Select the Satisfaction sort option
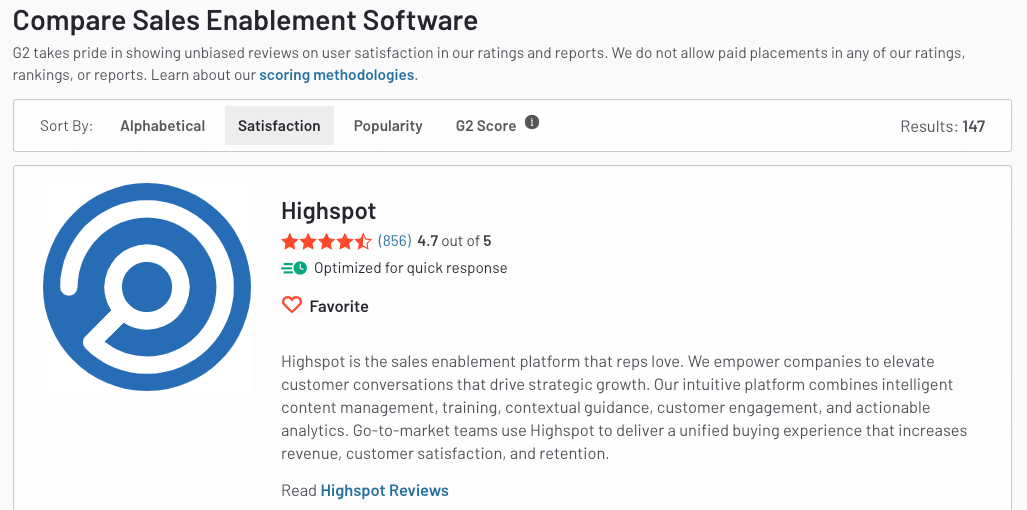1027x510 pixels. click(279, 126)
